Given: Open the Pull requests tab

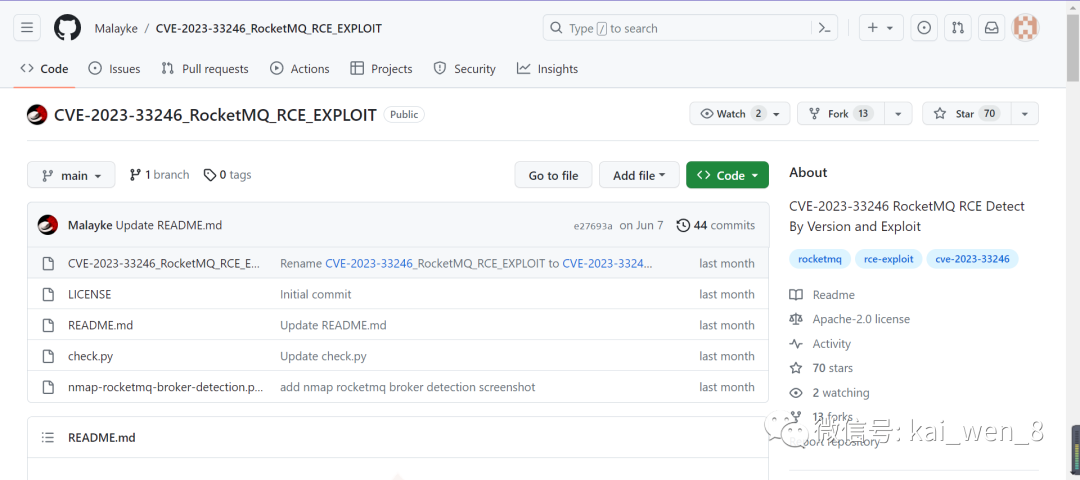Looking at the screenshot, I should click(x=205, y=69).
